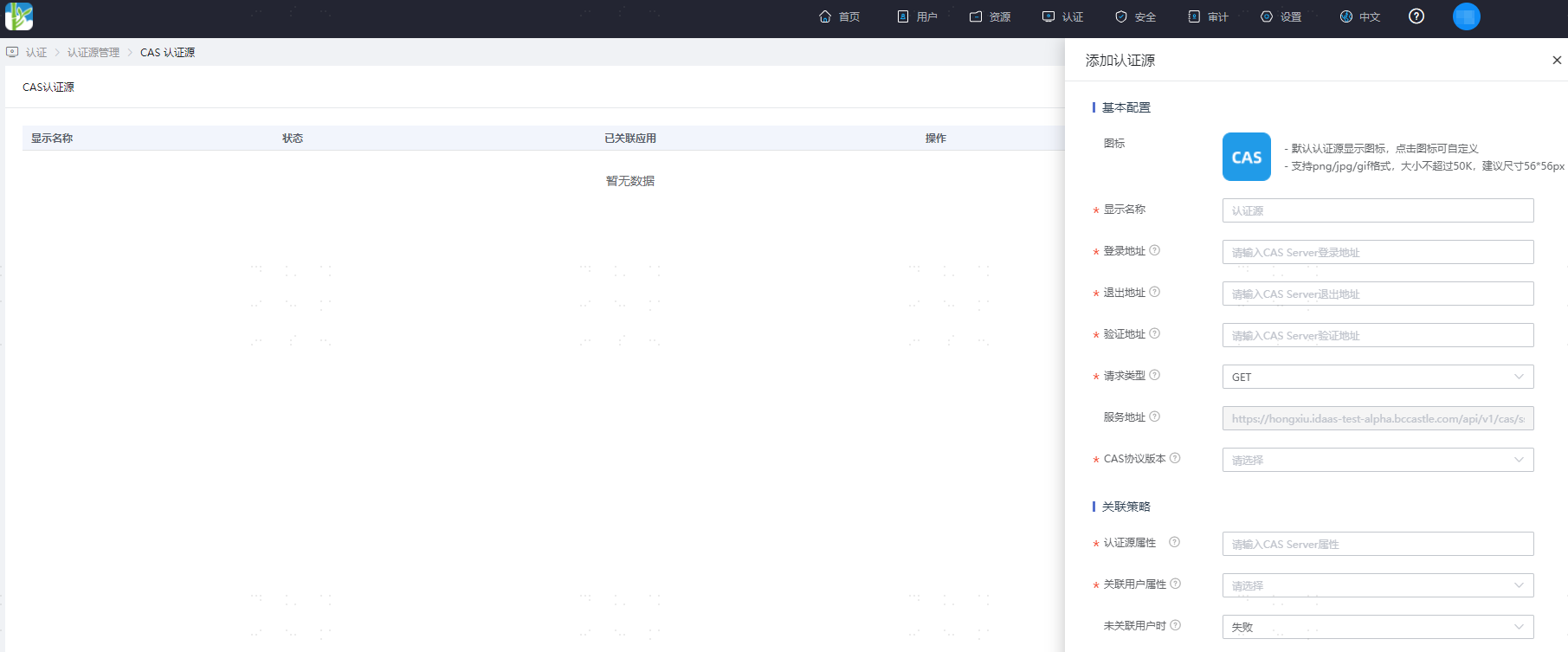Focus the 登录地址 input field

coord(1378,252)
